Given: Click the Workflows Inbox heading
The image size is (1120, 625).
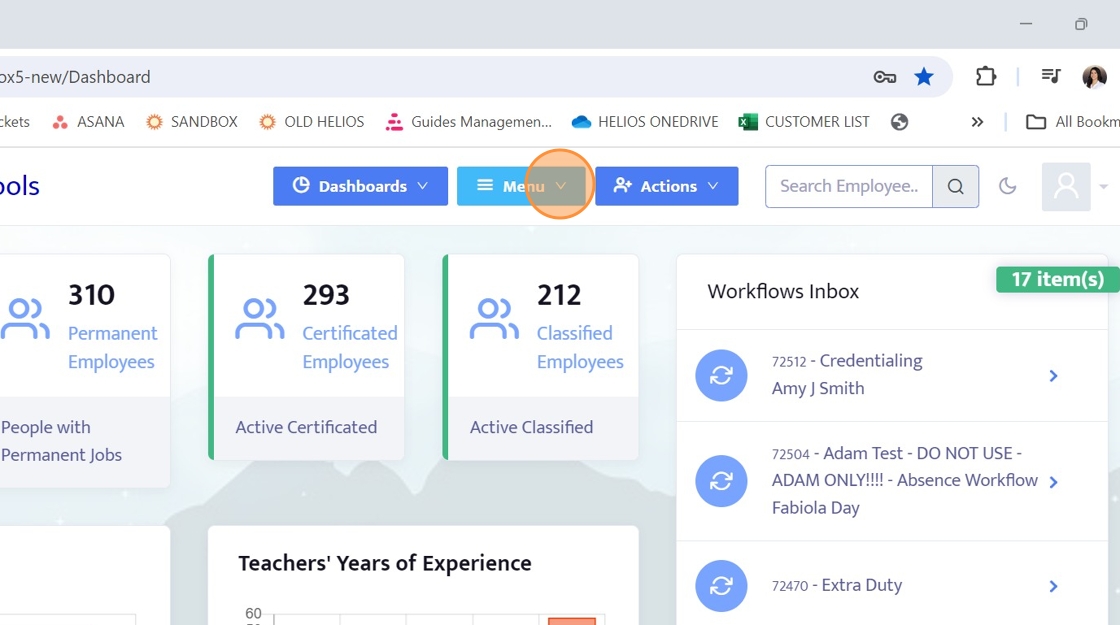Looking at the screenshot, I should click(x=783, y=291).
